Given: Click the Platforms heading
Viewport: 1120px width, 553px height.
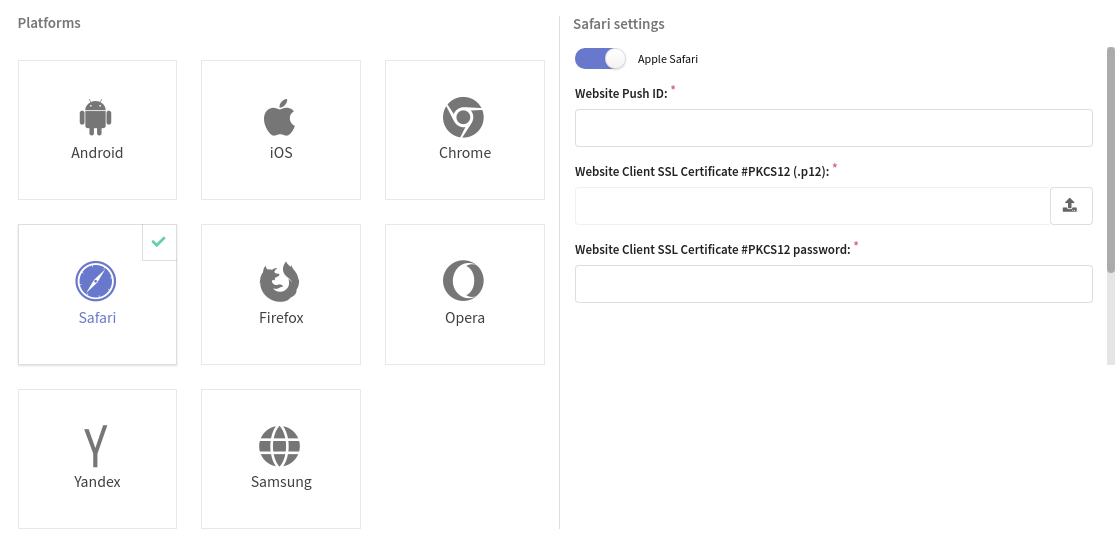Looking at the screenshot, I should pyautogui.click(x=49, y=23).
